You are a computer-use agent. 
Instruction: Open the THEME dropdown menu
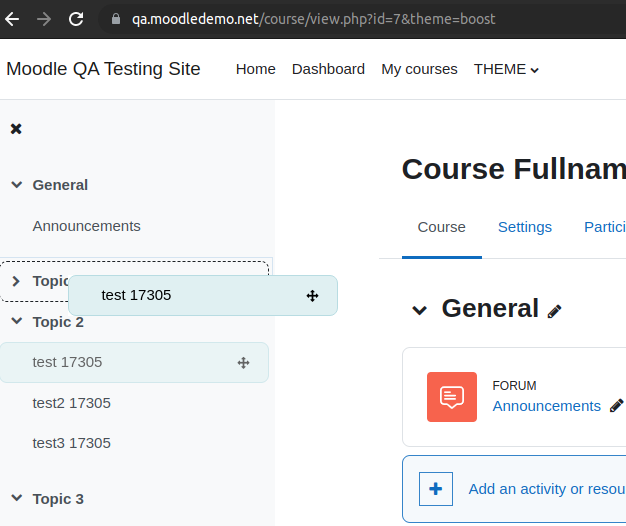tap(506, 69)
